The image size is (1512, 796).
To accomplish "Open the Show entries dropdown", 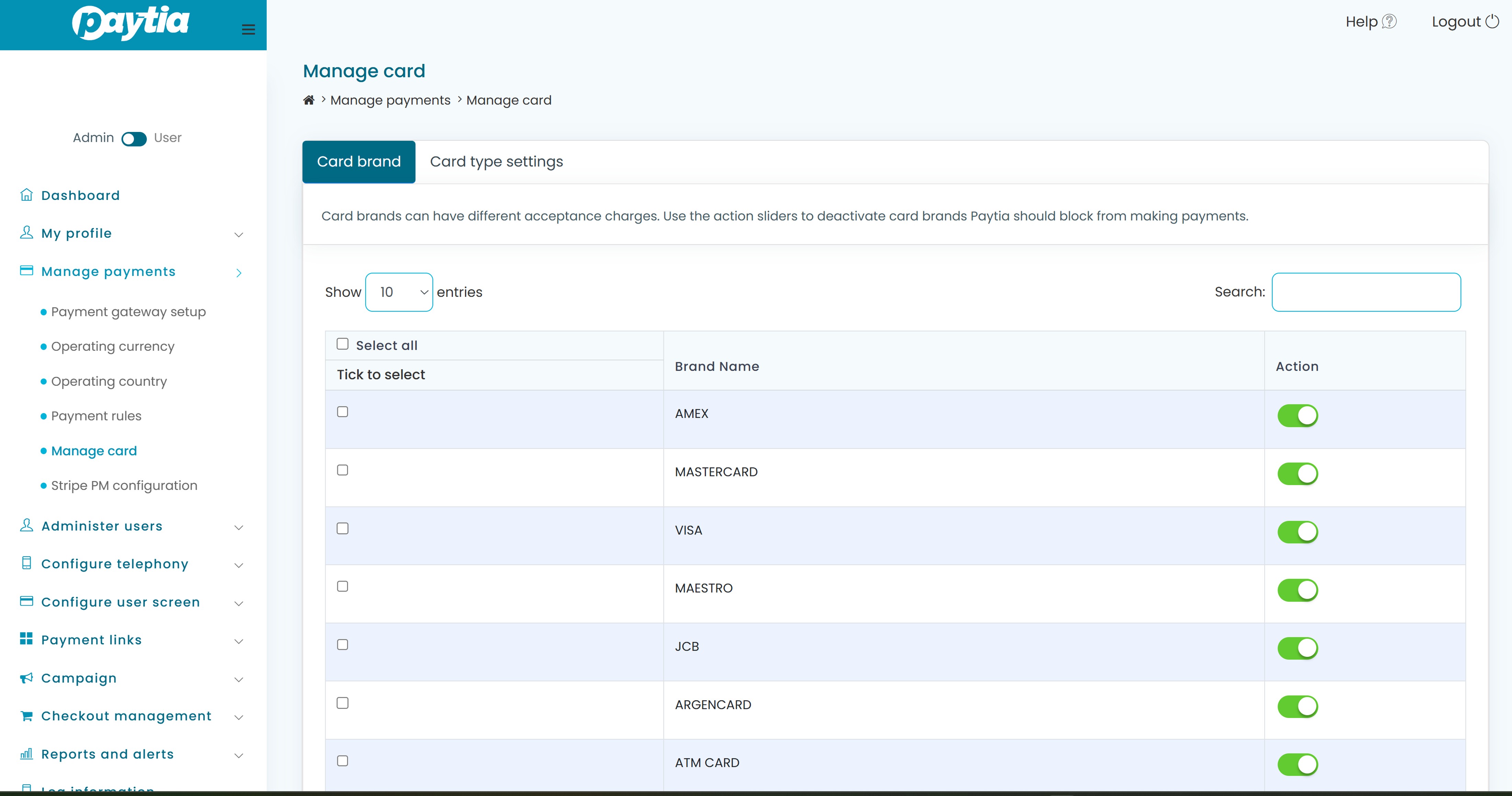I will click(x=399, y=292).
